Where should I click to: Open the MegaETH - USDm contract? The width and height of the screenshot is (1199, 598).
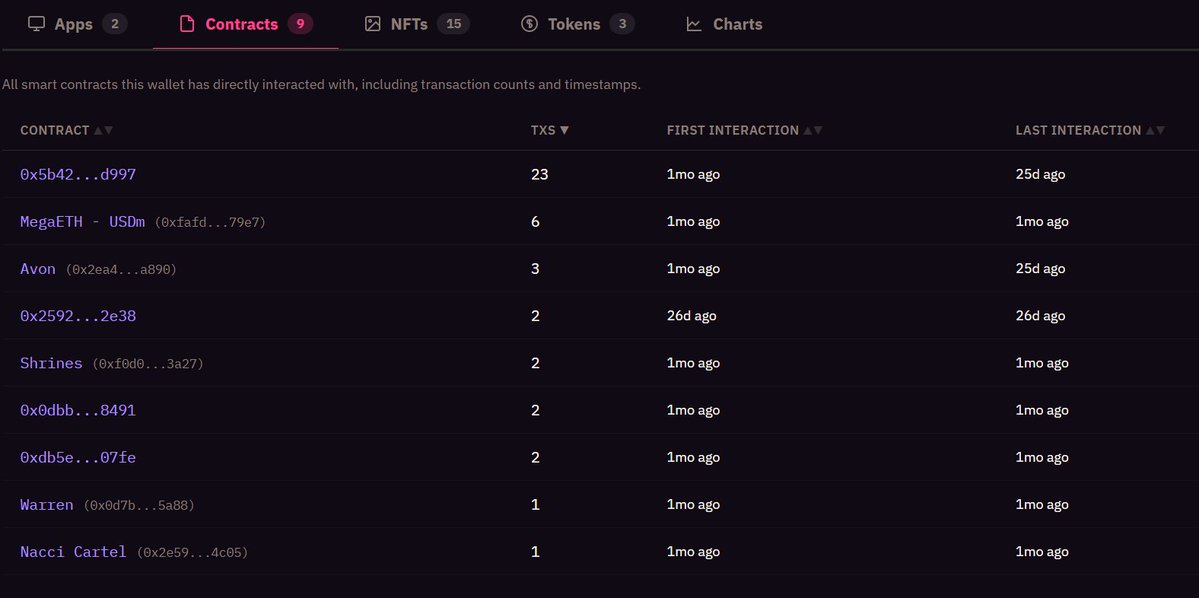click(82, 221)
